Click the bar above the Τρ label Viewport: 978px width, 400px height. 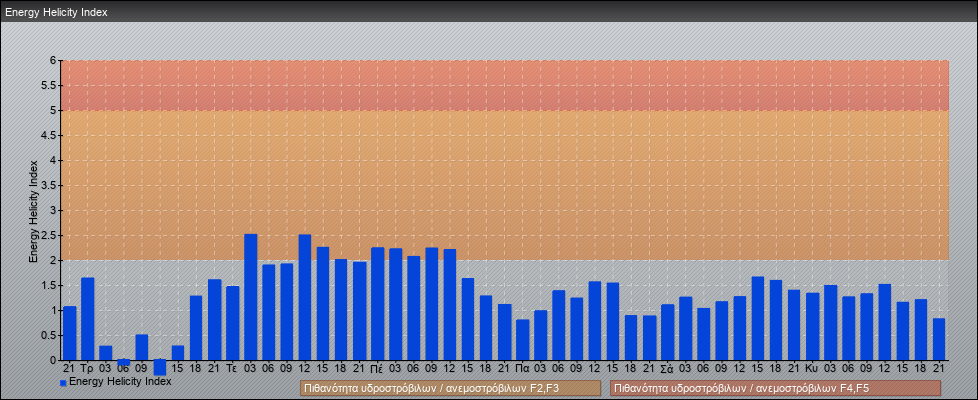(88, 319)
